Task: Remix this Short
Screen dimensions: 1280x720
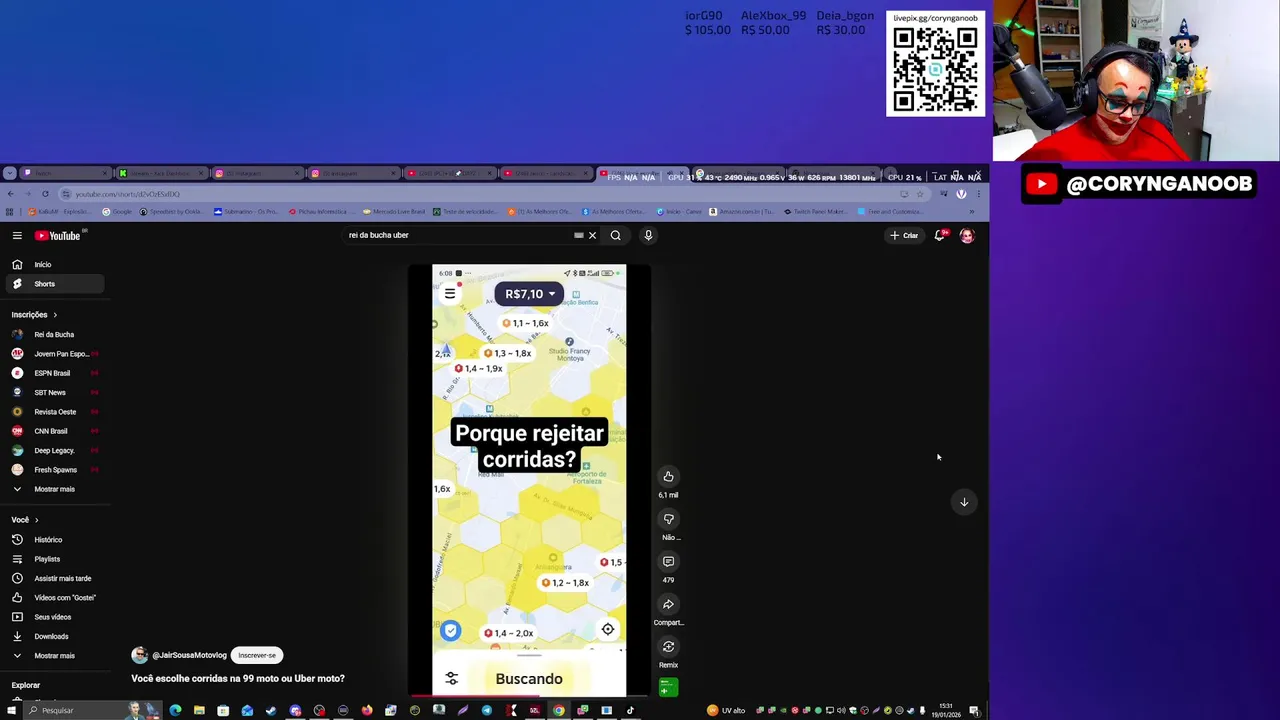Action: 668,647
